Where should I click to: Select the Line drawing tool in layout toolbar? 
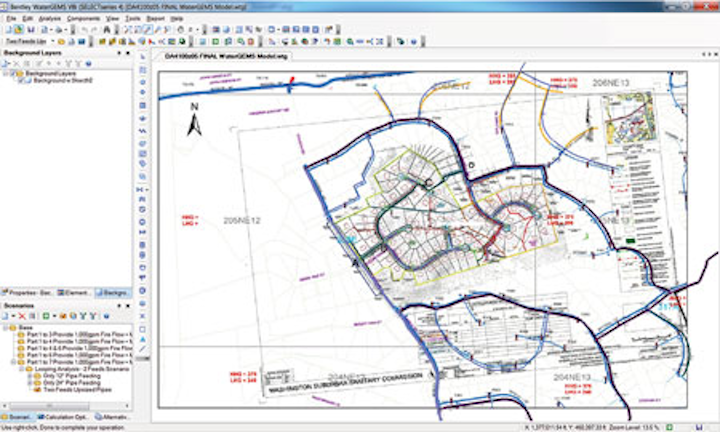tap(143, 349)
